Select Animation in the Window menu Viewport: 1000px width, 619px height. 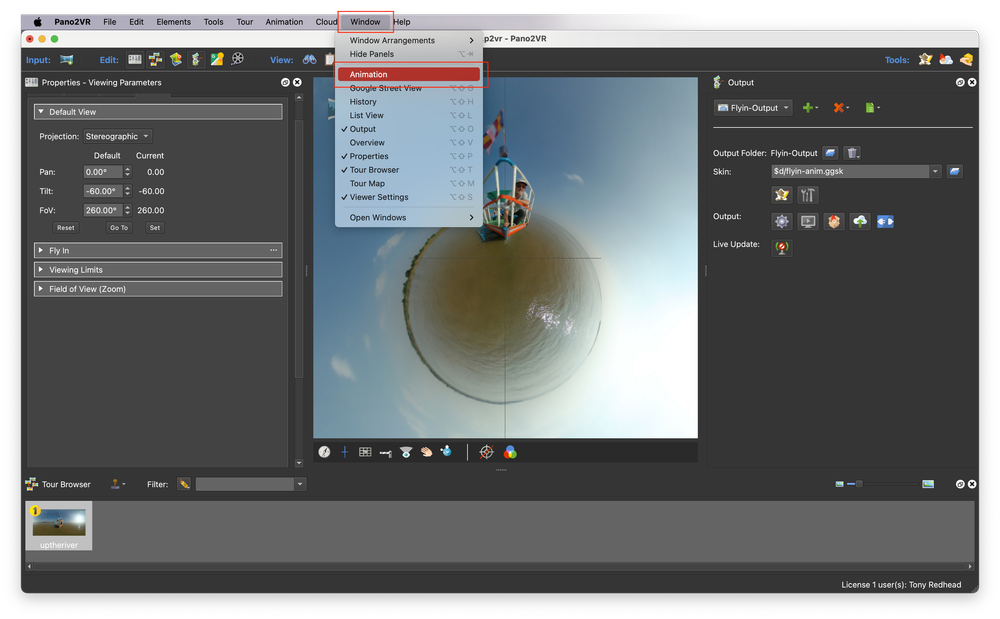point(409,74)
